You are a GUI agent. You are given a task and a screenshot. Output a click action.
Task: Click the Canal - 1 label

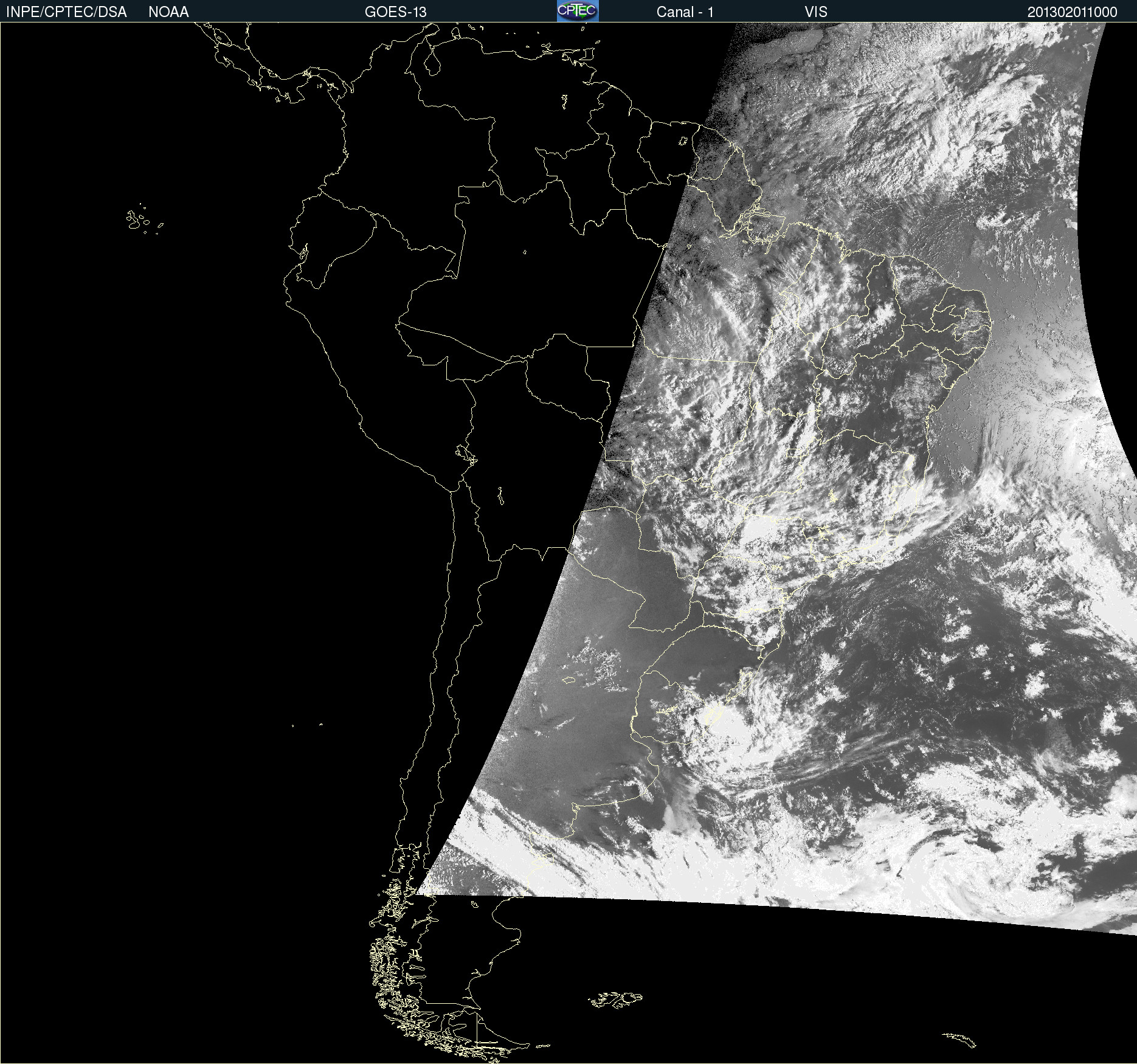coord(685,12)
